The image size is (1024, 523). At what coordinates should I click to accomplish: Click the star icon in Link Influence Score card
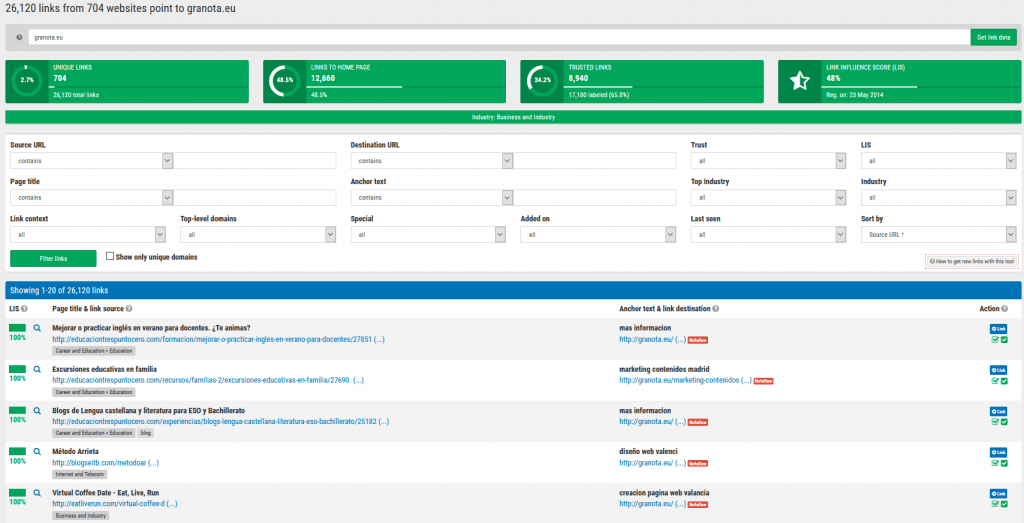tap(799, 81)
